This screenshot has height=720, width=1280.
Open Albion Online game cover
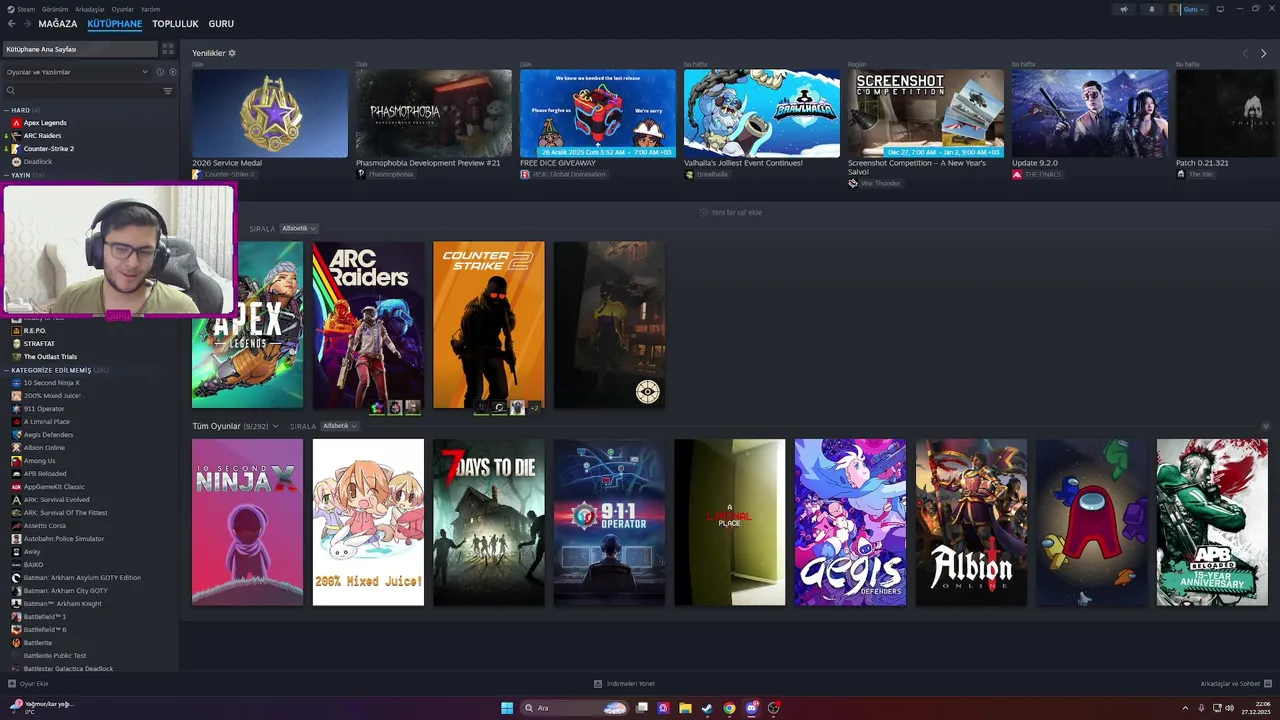[x=971, y=522]
